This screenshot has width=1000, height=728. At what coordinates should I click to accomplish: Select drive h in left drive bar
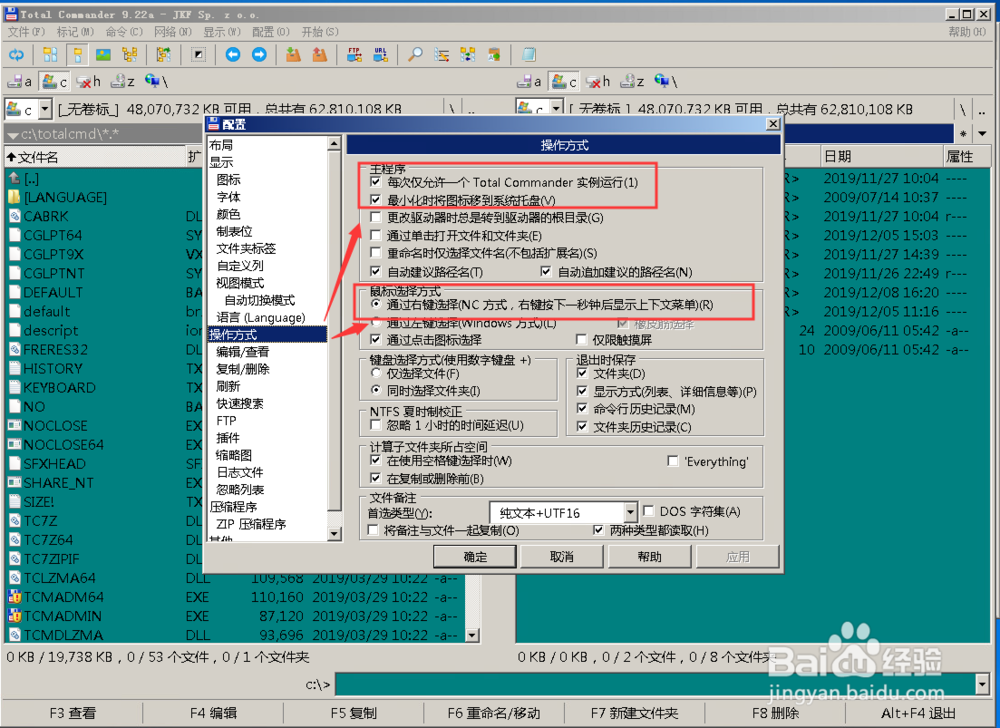89,82
